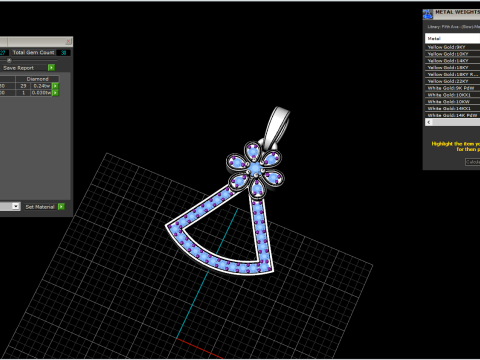Click the green arrow next to Save Report
480x360 pixels.
pos(51,68)
